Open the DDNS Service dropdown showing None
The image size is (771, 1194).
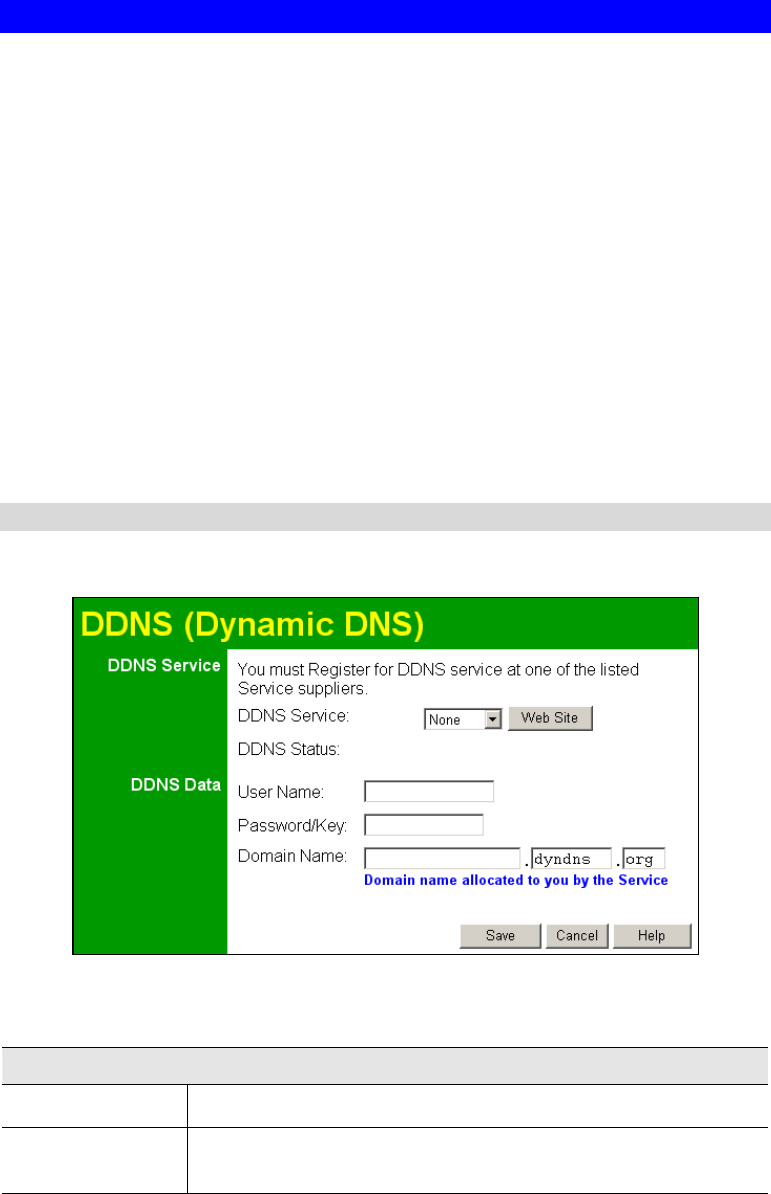click(463, 719)
